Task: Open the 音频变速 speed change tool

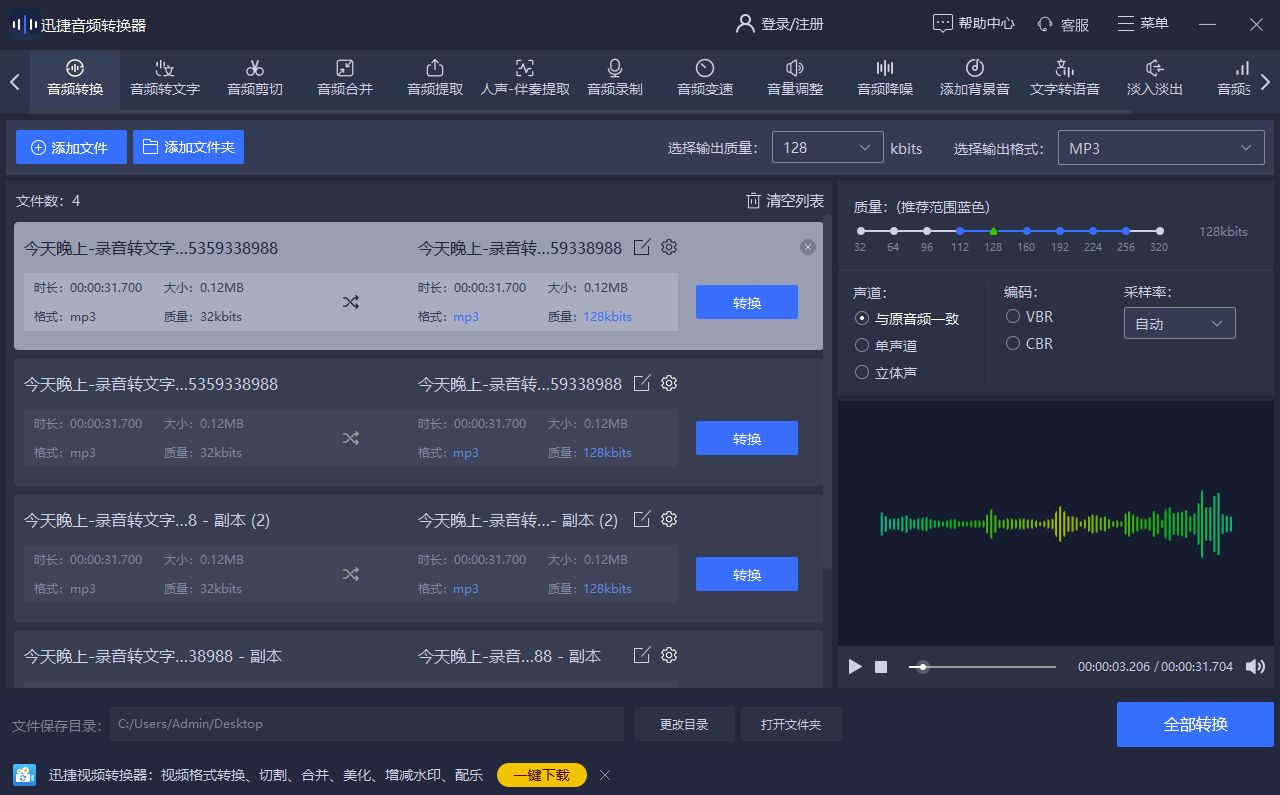Action: [704, 80]
